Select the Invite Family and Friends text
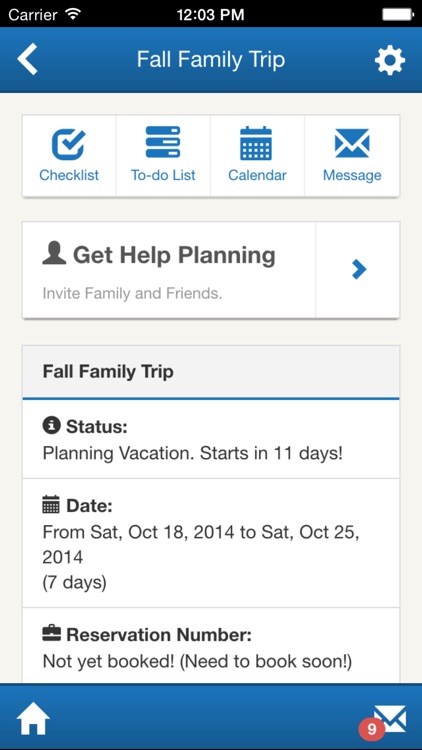 [133, 293]
